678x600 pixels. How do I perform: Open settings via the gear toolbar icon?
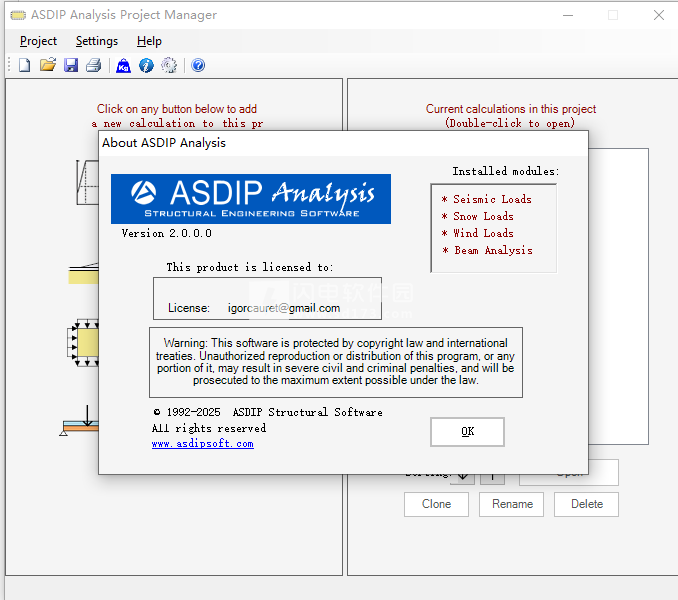pyautogui.click(x=169, y=65)
